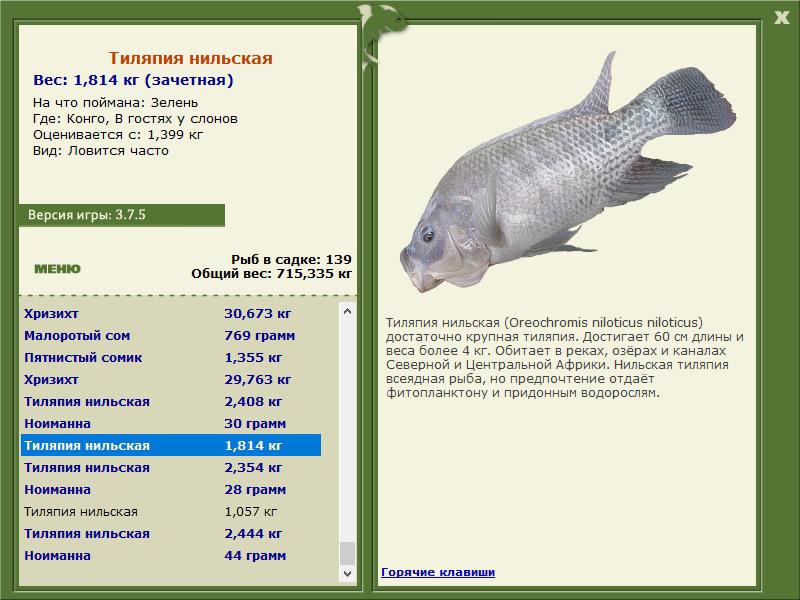Select Хризихт weighing 29,763 кг
Viewport: 800px width, 600px height.
point(170,379)
